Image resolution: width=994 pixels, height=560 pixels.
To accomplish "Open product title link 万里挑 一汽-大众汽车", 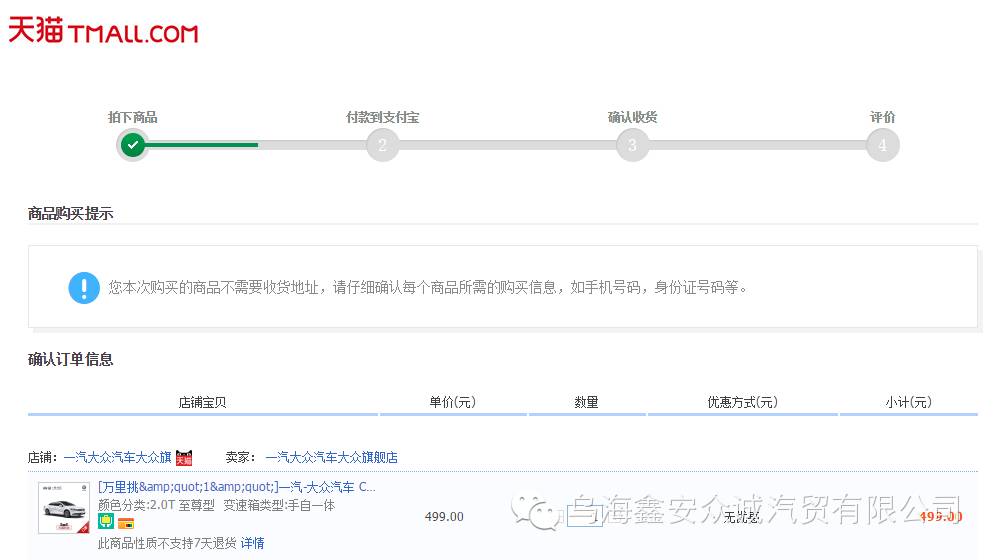I will click(236, 487).
